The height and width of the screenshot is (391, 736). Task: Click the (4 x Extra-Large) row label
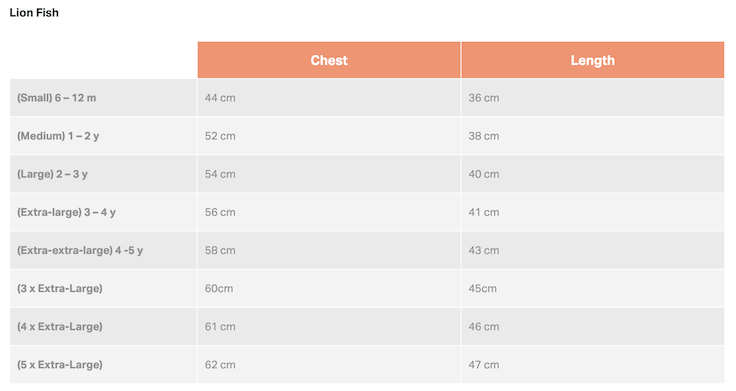pyautogui.click(x=60, y=327)
